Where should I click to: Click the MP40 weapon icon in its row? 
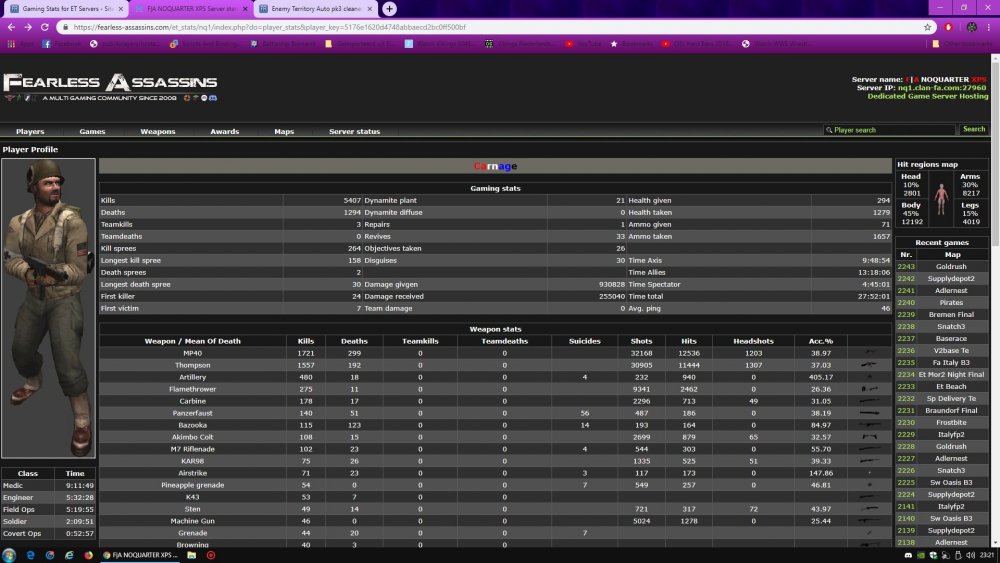(x=869, y=353)
